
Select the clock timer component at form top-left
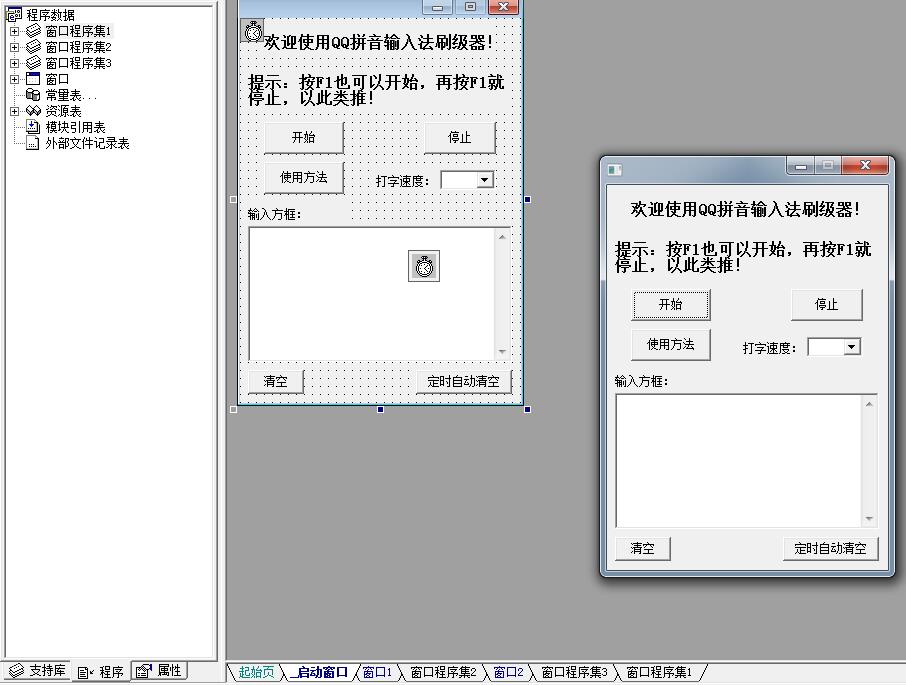point(253,31)
